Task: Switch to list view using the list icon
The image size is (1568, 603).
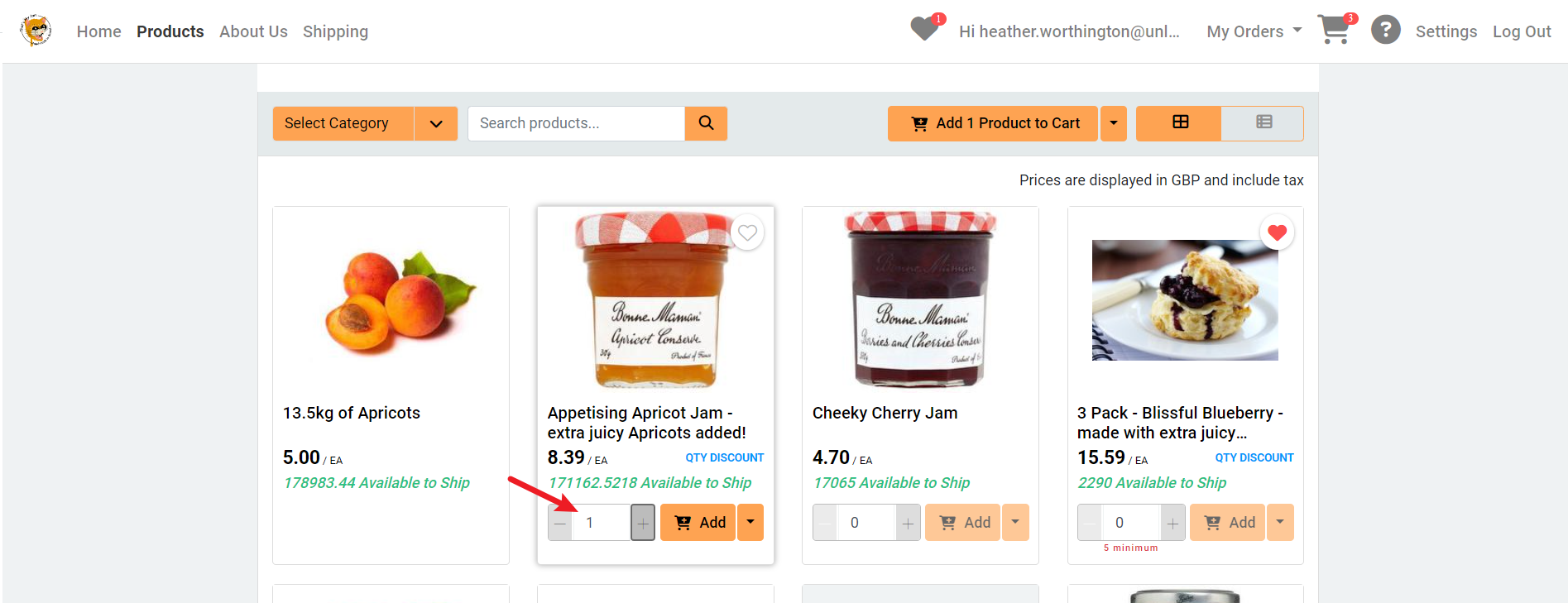Action: (x=1263, y=122)
